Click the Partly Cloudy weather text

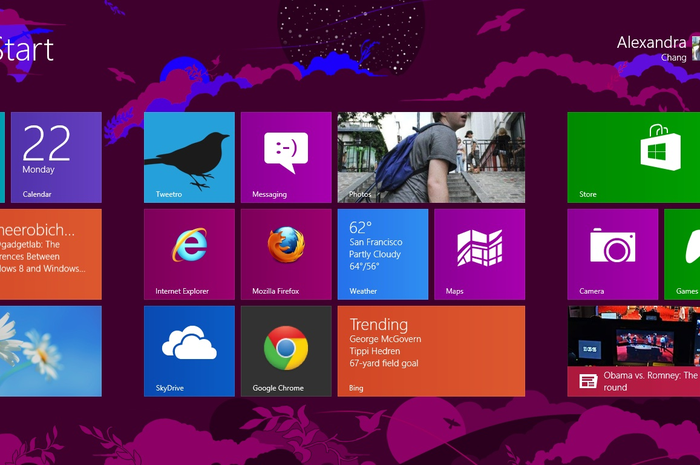[375, 254]
